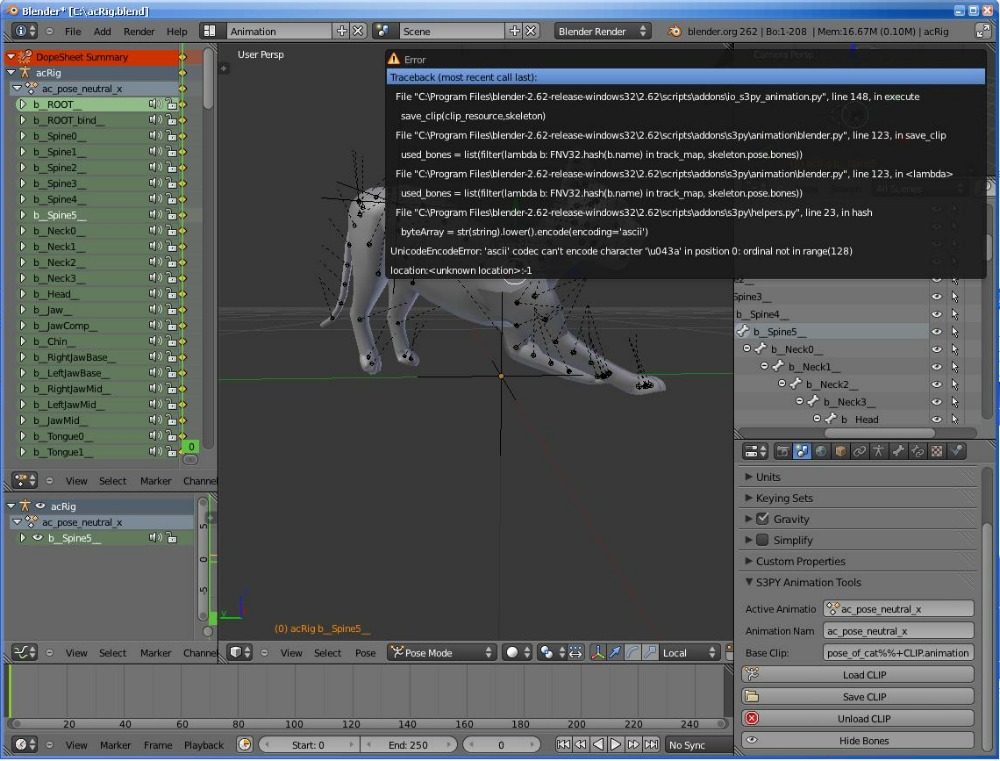
Task: Toggle visibility eye of b__Spine5__ in outliner
Action: (936, 332)
